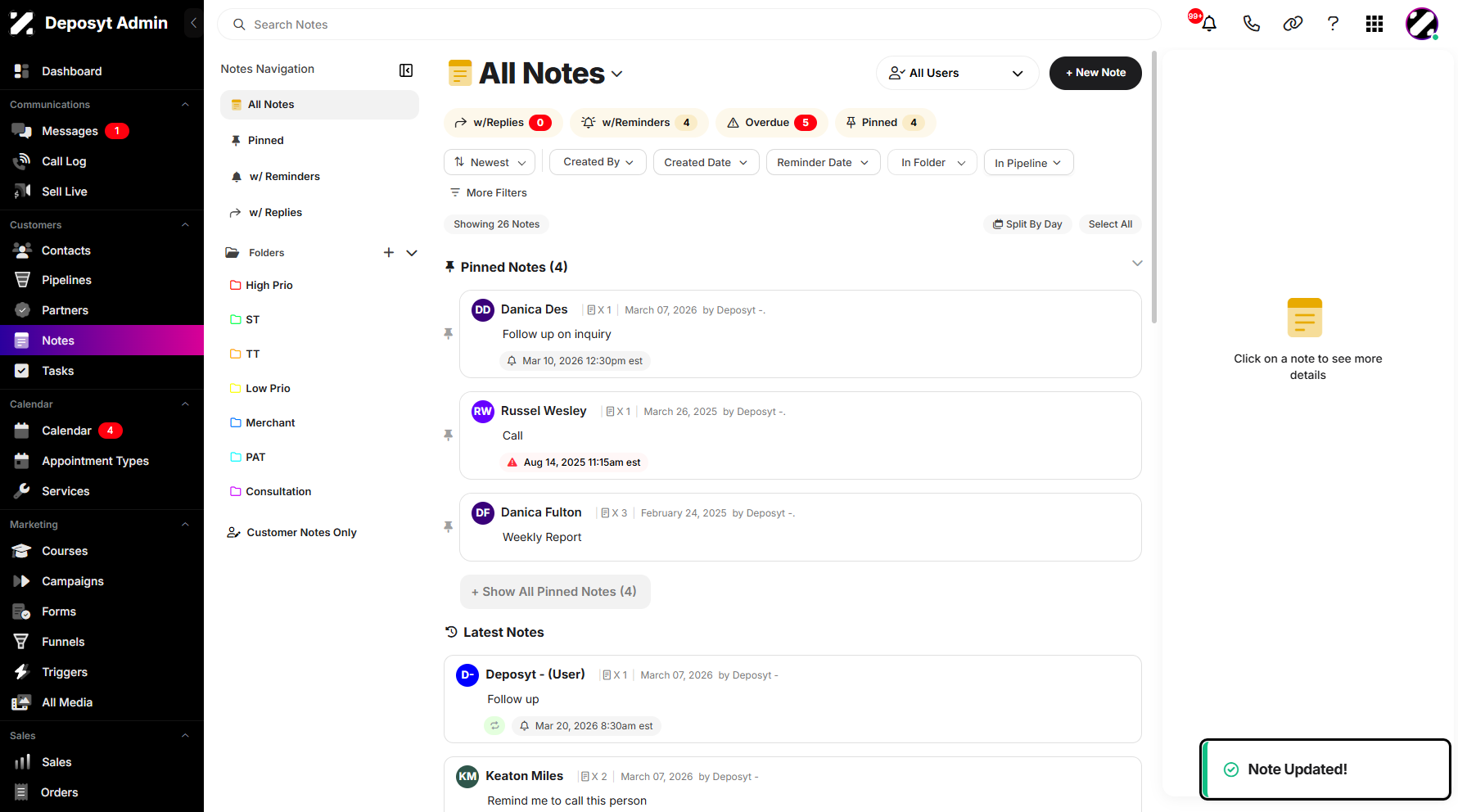Open the help question mark icon
The image size is (1458, 812).
pos(1333,24)
